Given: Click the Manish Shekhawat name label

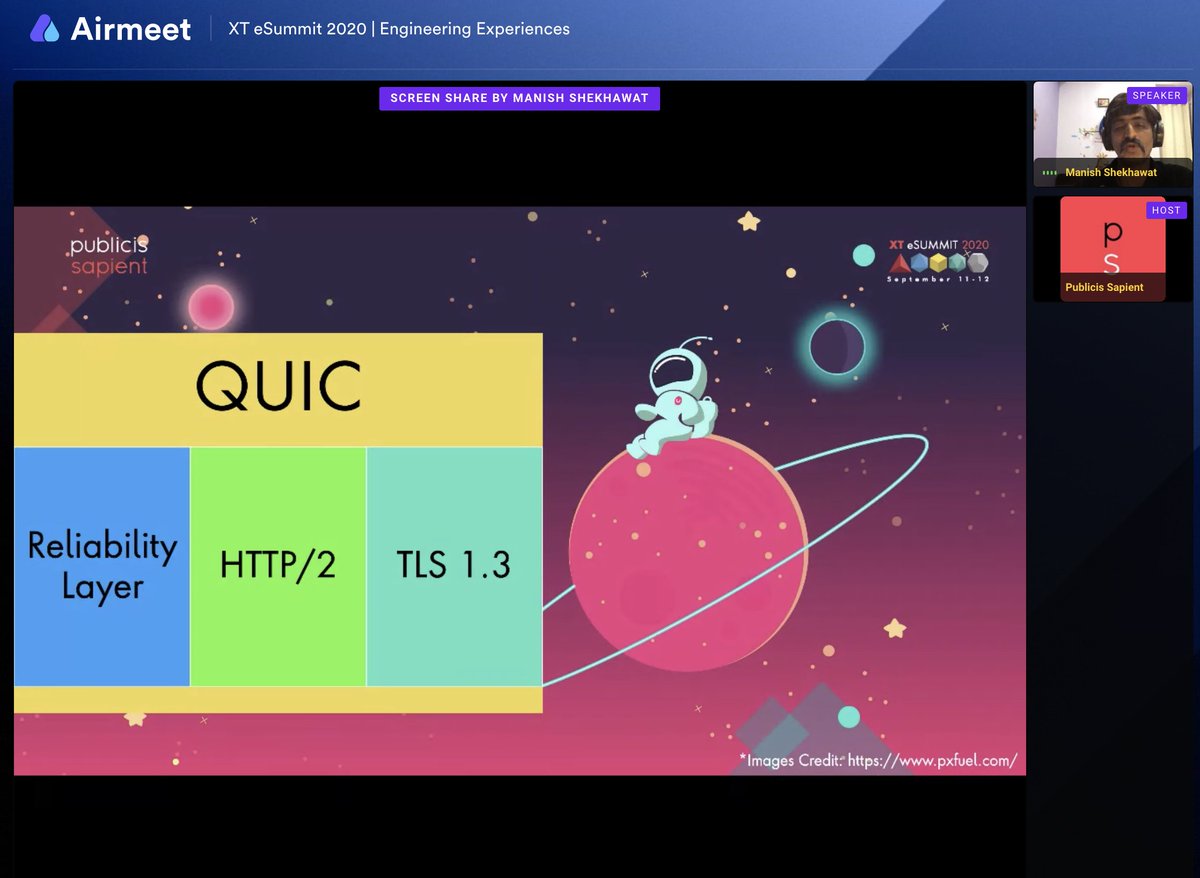Looking at the screenshot, I should (1111, 173).
